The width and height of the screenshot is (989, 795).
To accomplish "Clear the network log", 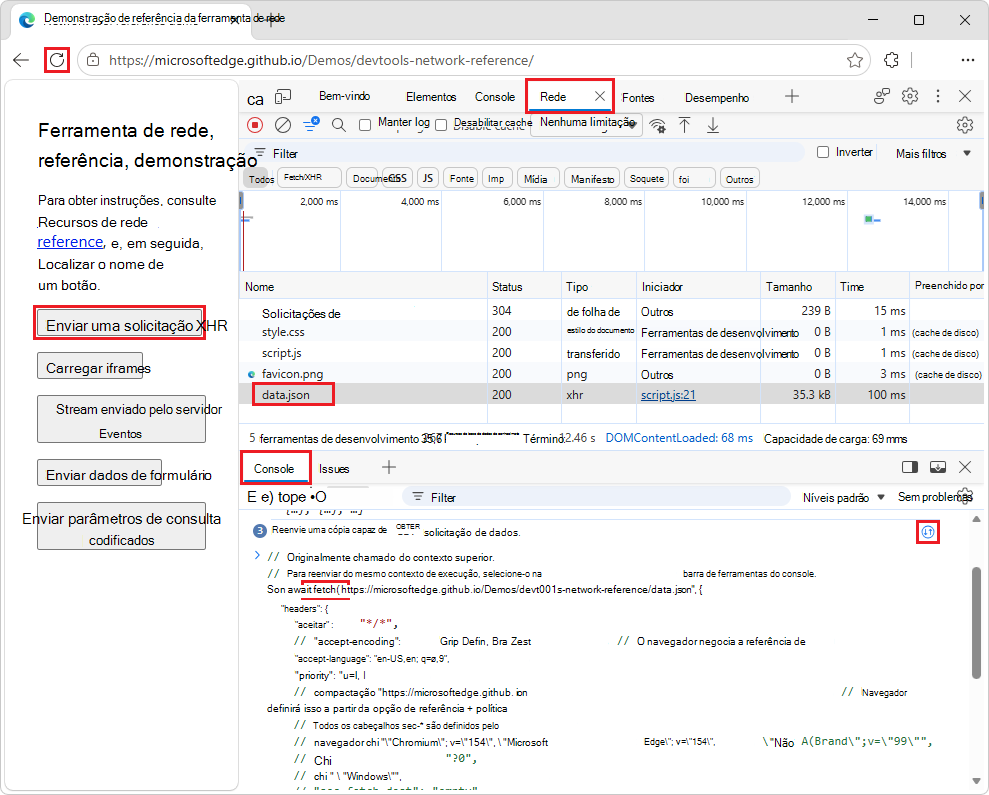I will click(283, 125).
